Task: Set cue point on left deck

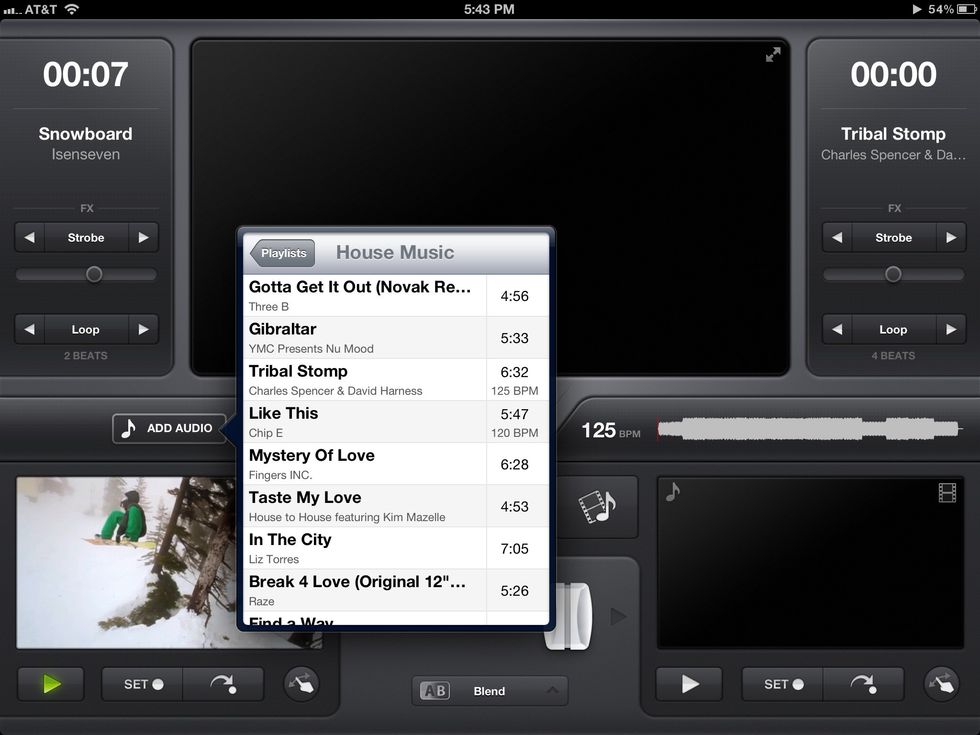Action: point(142,684)
